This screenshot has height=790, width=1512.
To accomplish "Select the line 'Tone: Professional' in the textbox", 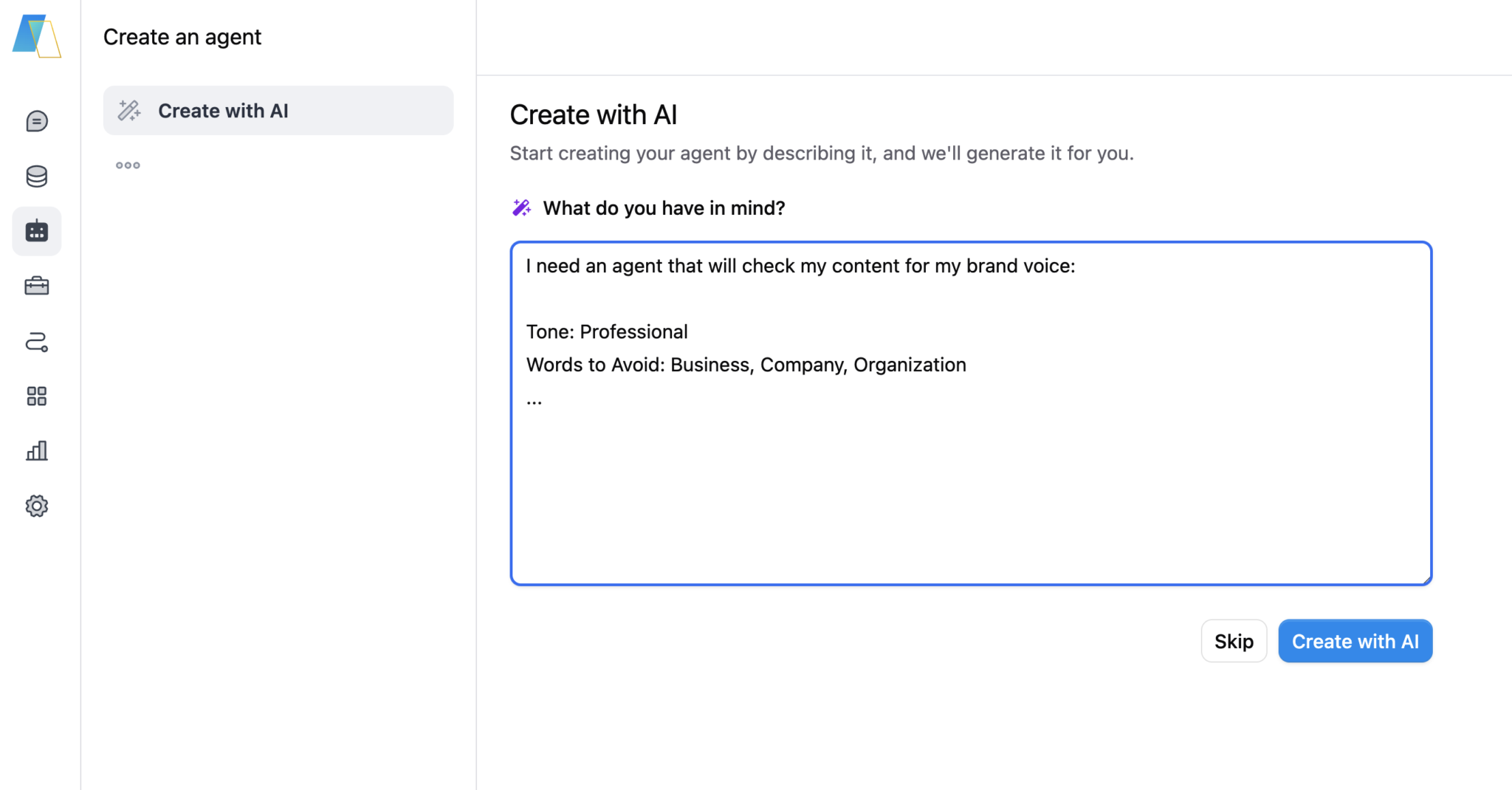I will click(x=606, y=332).
